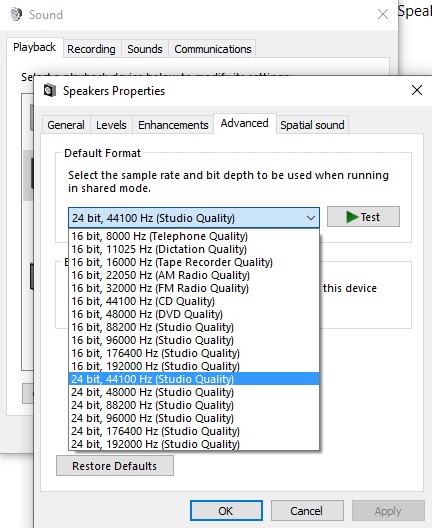The width and height of the screenshot is (432, 528).
Task: Choose 24 bit, 88200 Hz (Studio Quality)
Action: click(x=194, y=405)
